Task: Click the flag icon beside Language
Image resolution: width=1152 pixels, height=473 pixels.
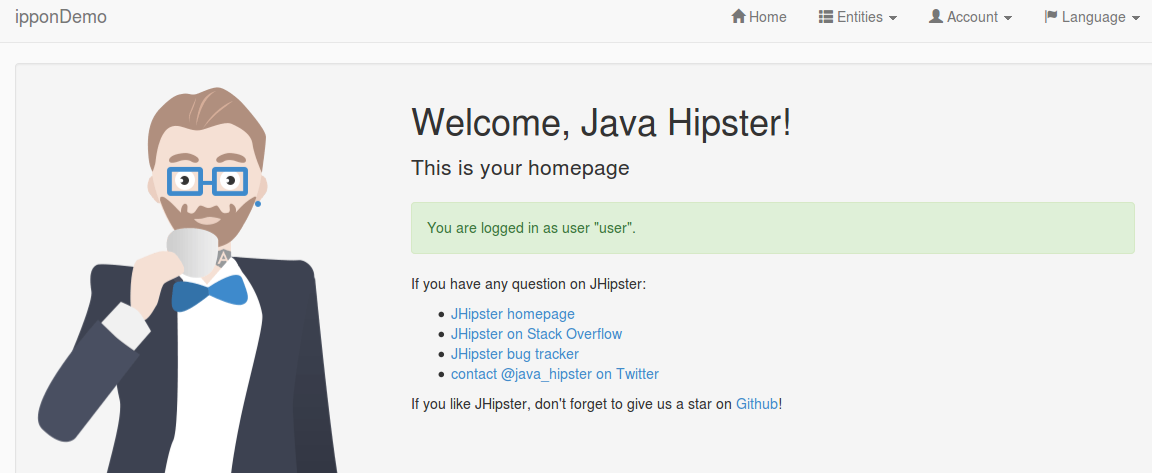Action: click(x=1051, y=17)
